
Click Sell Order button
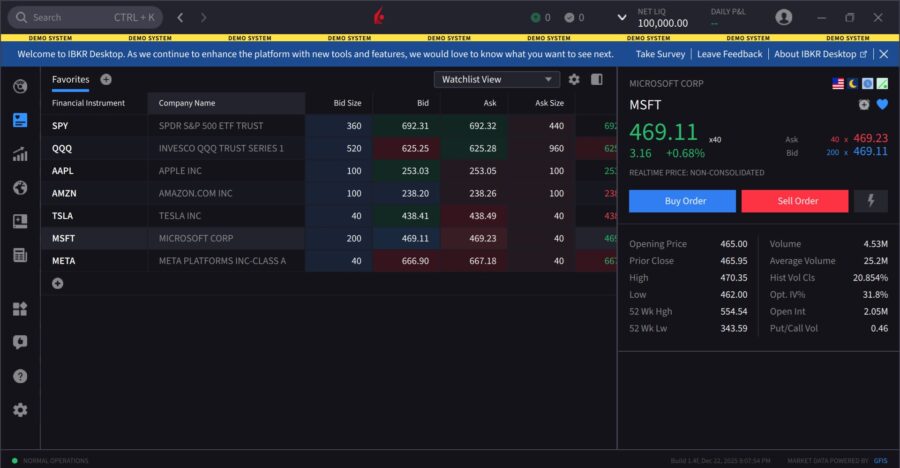[x=794, y=201]
